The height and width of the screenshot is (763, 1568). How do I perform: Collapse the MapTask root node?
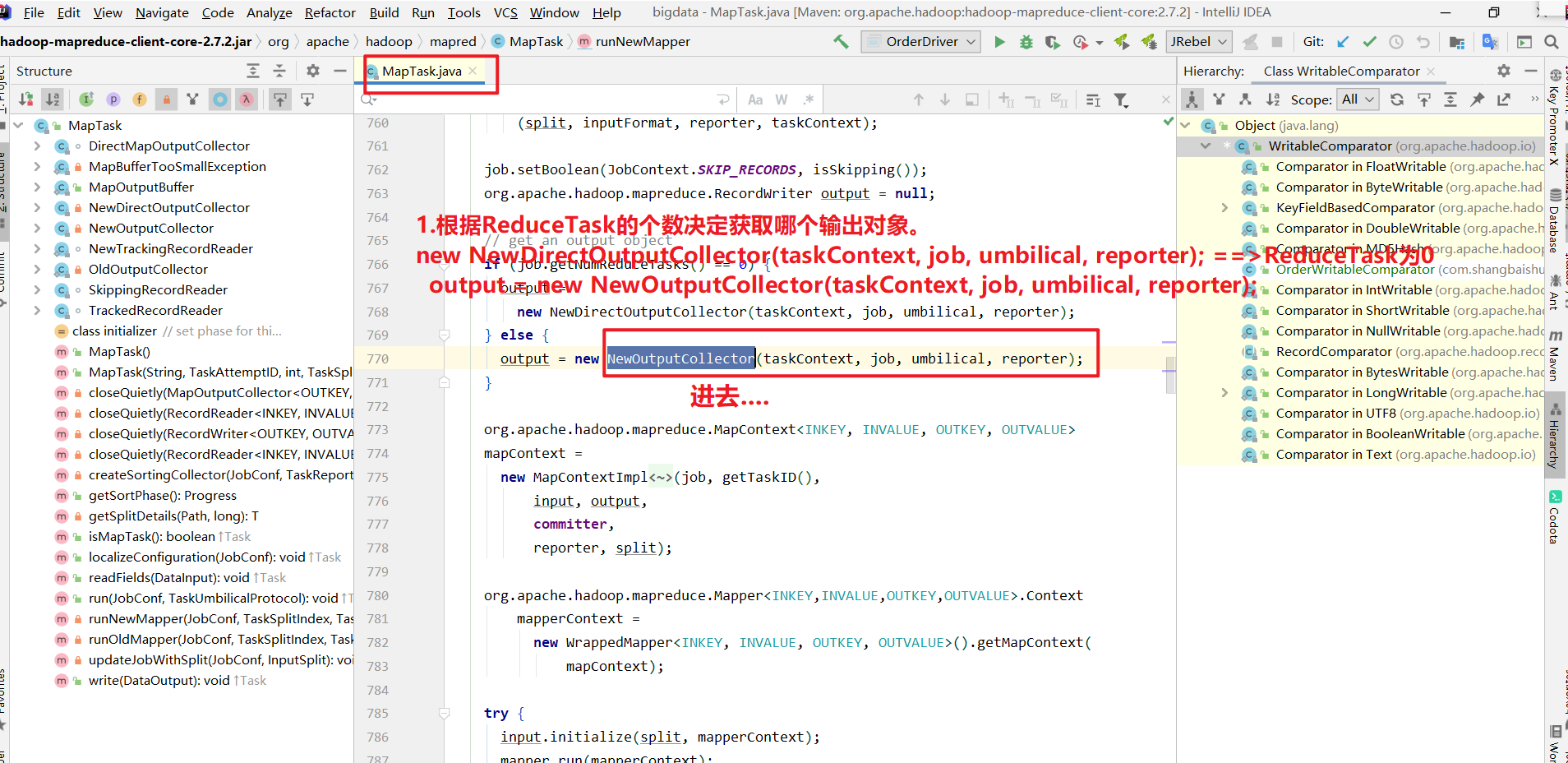[18, 125]
